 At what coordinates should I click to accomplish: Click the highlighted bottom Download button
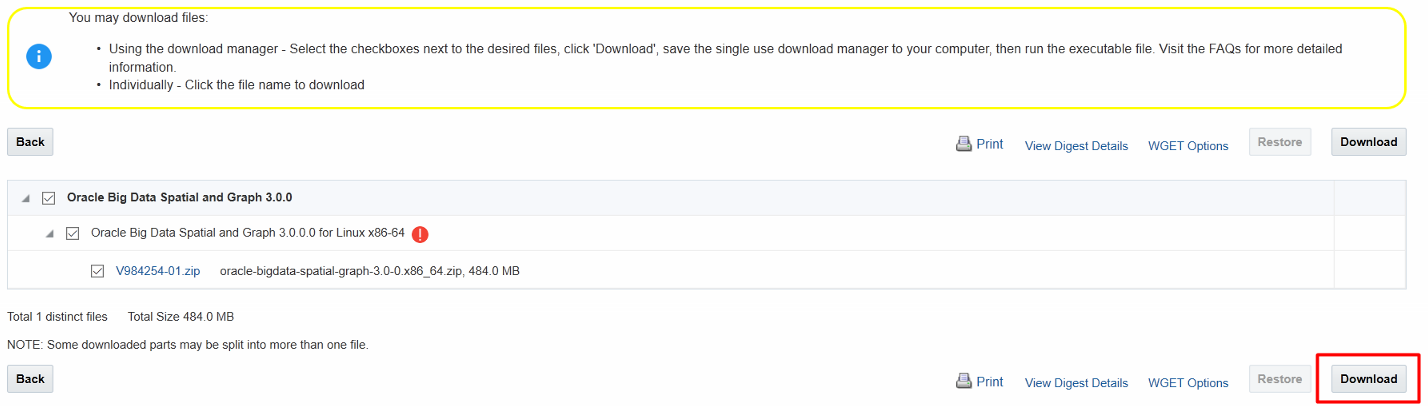[x=1368, y=379]
